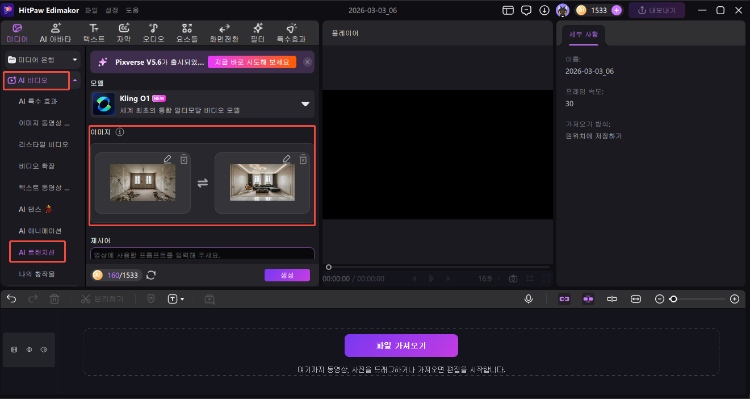Add a marker with the pin icon
The width and height of the screenshot is (750, 399).
[x=151, y=299]
